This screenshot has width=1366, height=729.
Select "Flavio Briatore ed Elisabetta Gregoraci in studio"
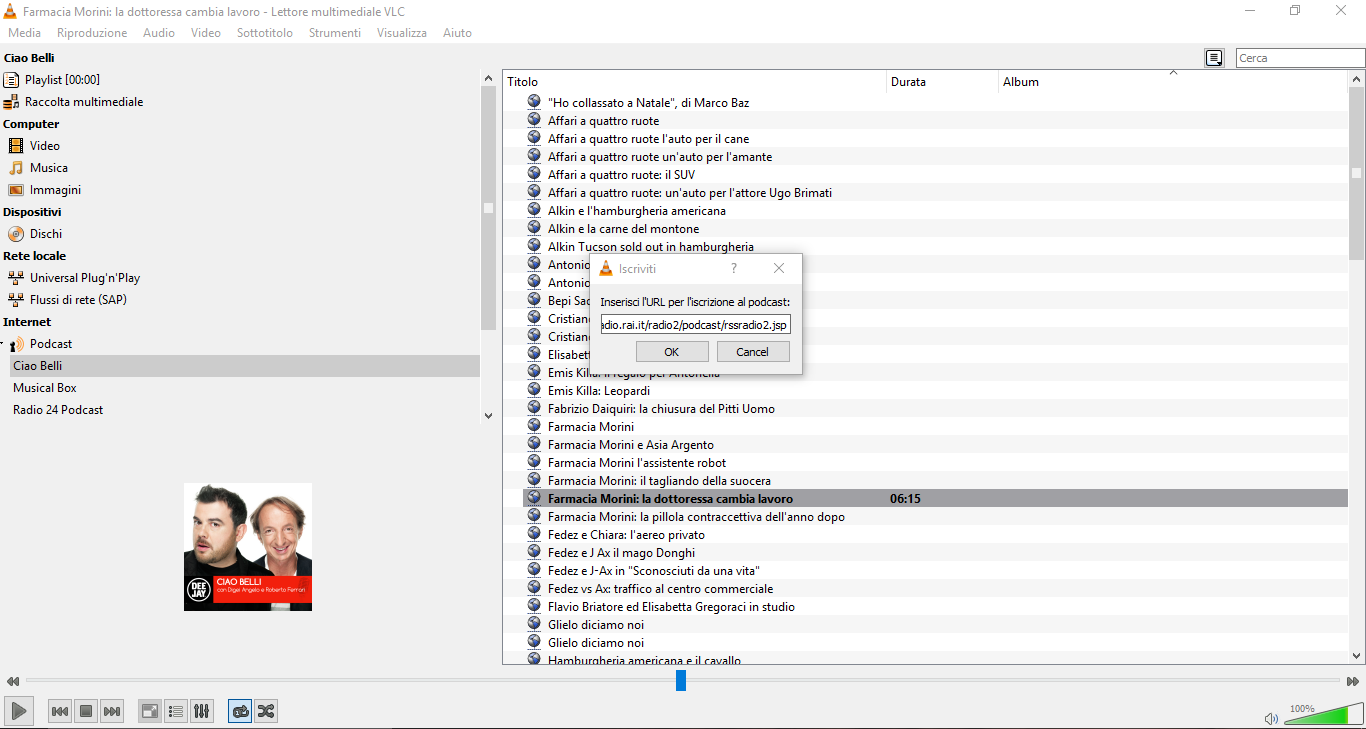[x=671, y=607]
